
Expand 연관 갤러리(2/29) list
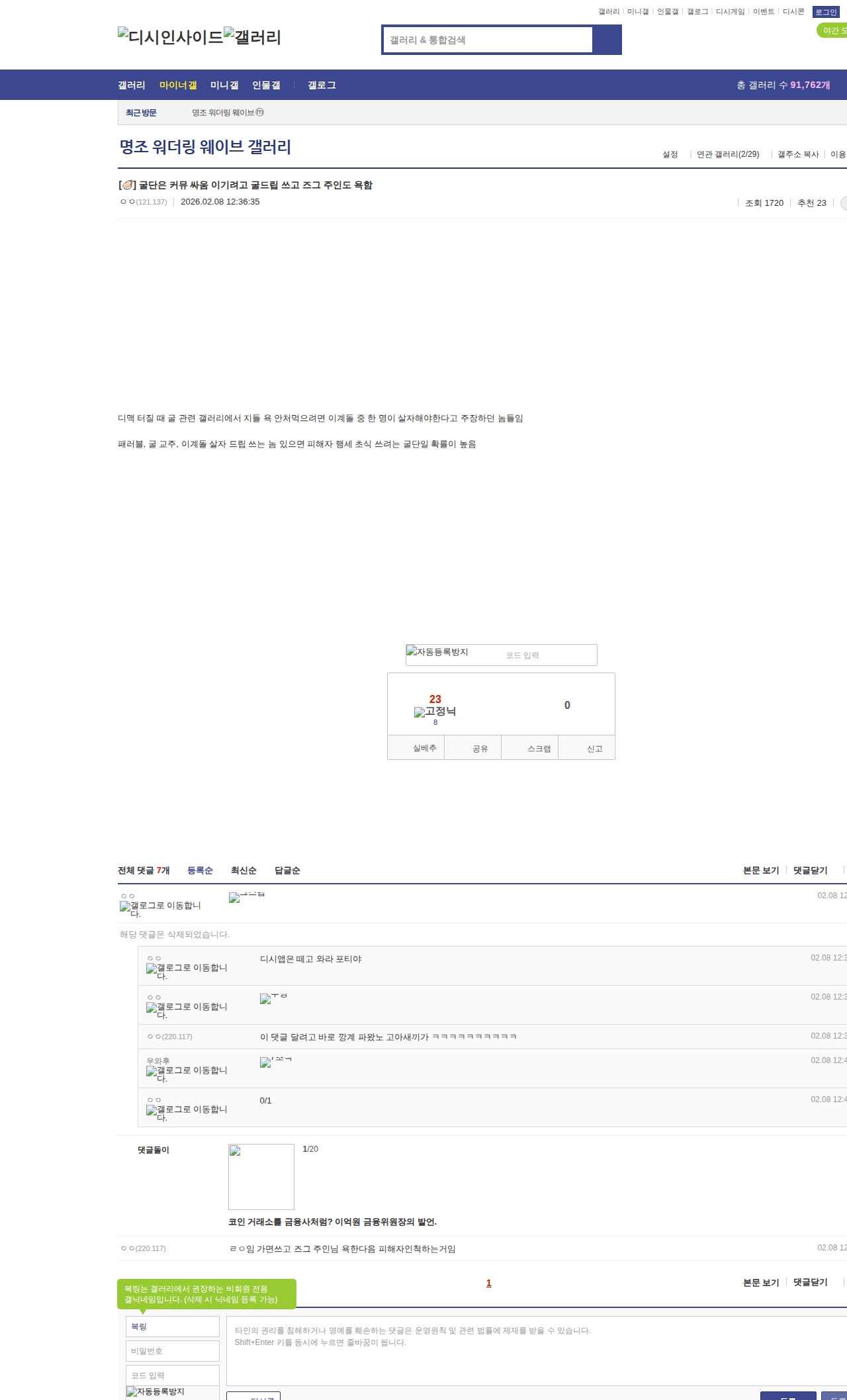[x=727, y=154]
